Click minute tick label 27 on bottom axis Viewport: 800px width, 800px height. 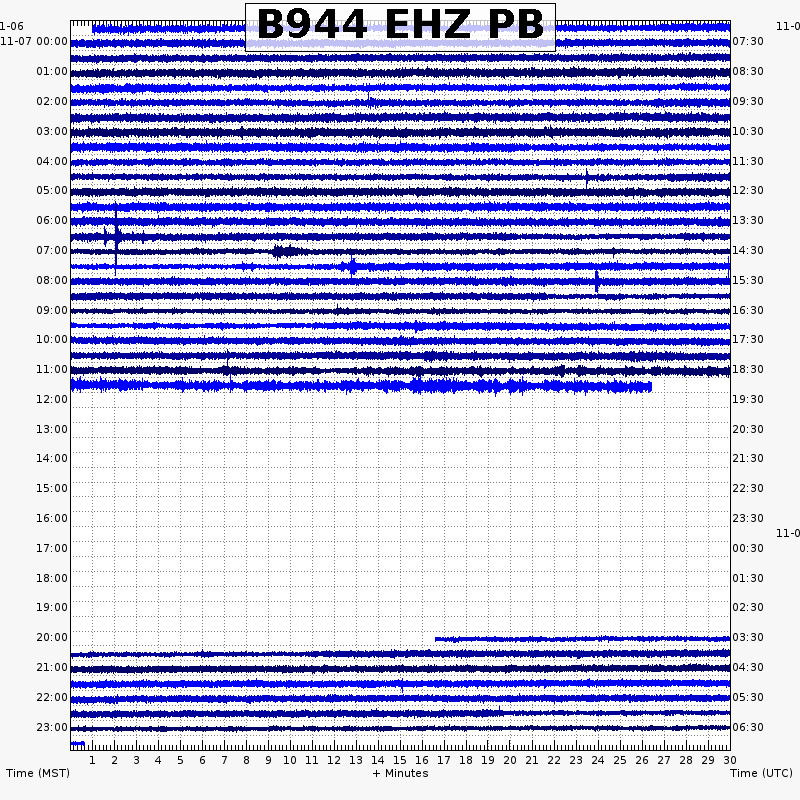coord(664,760)
